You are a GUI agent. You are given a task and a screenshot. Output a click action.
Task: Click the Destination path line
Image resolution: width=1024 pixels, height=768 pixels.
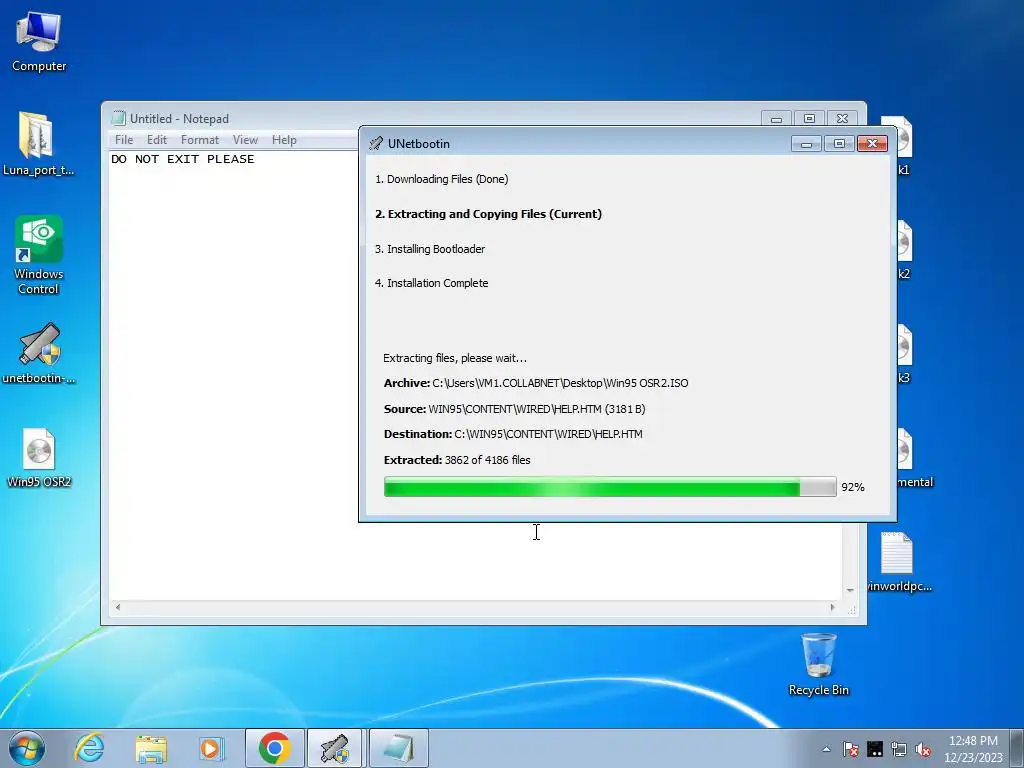[x=513, y=434]
